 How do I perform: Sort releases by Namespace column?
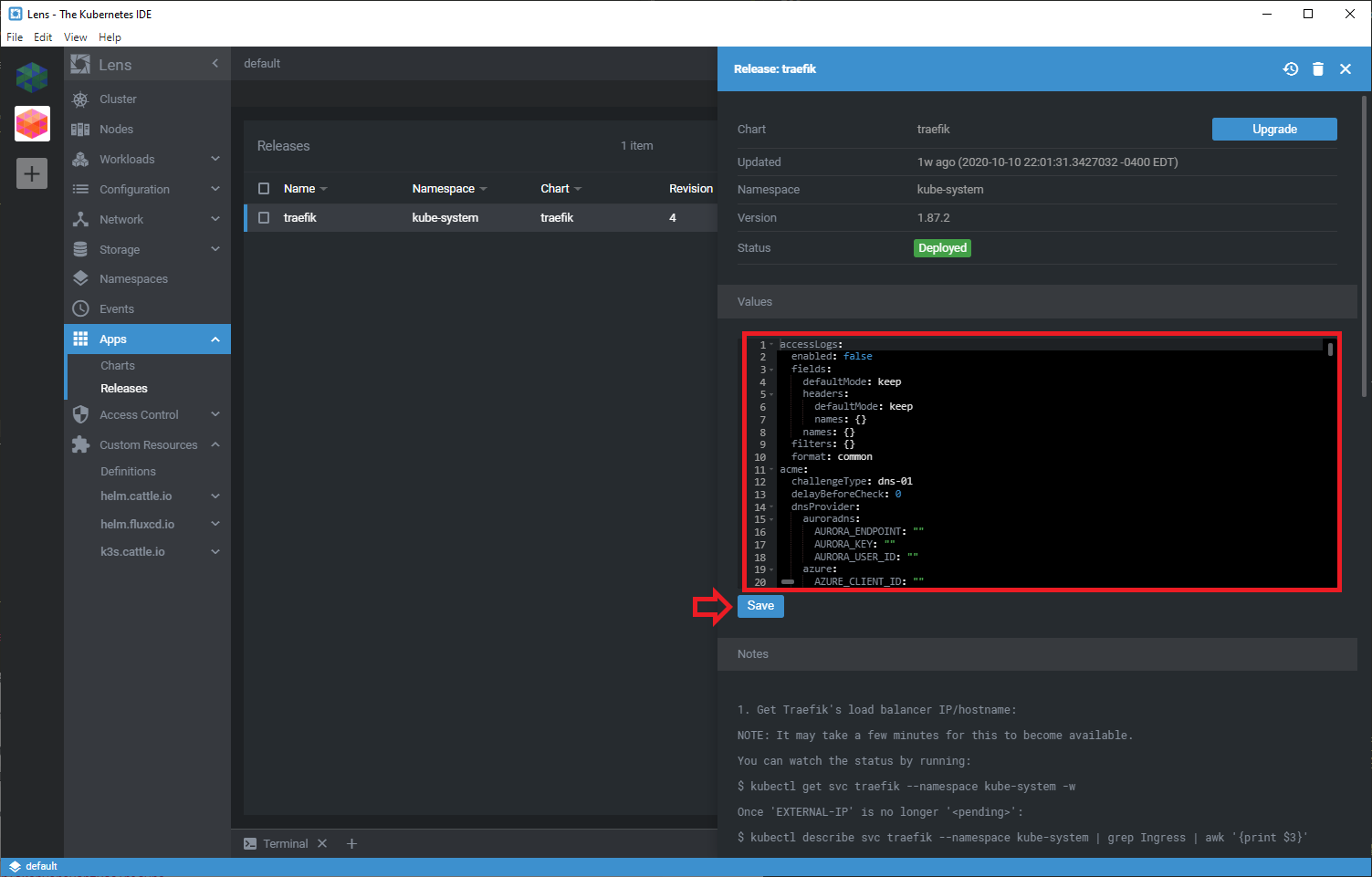point(449,189)
